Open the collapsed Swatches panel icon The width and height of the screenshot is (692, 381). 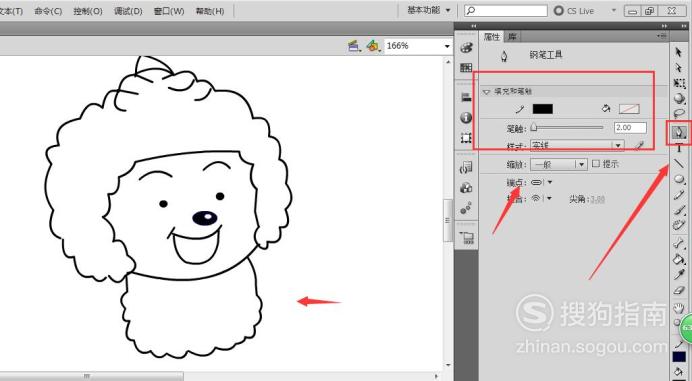[466, 67]
